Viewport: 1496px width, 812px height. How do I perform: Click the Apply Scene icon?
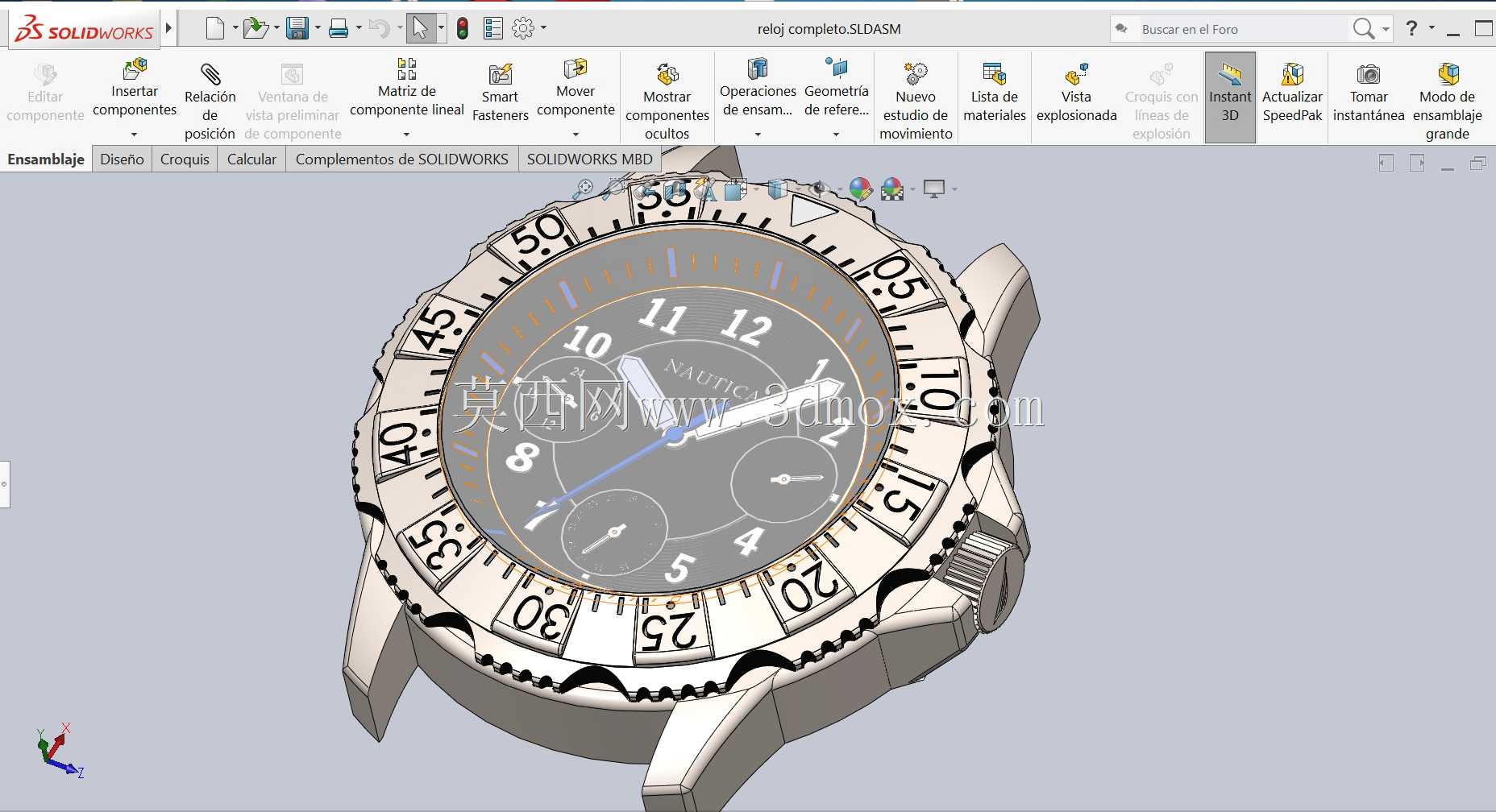[x=891, y=190]
